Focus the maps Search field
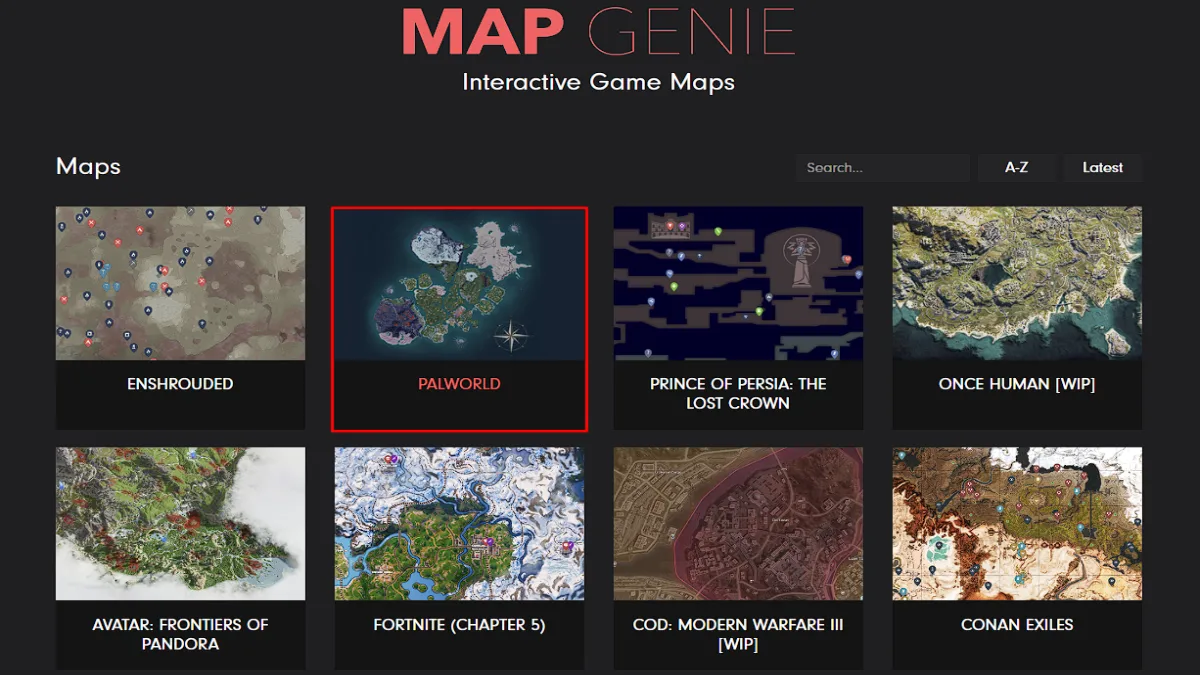Image resolution: width=1200 pixels, height=675 pixels. click(x=883, y=168)
